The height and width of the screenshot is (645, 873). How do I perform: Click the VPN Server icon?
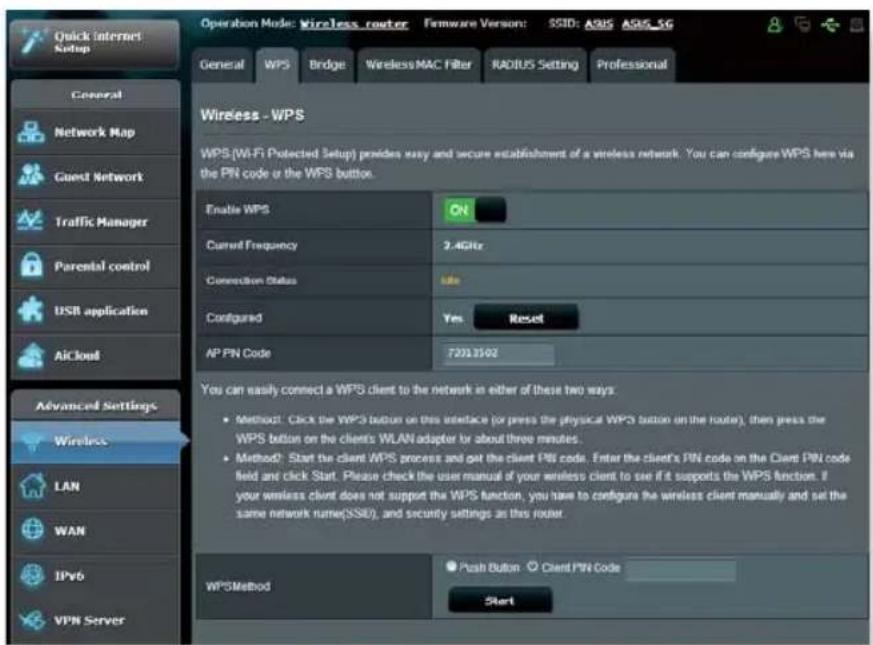(32, 619)
